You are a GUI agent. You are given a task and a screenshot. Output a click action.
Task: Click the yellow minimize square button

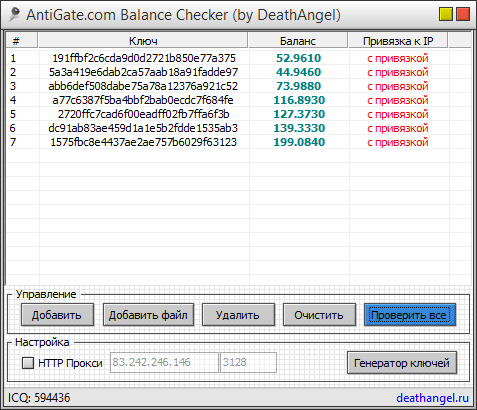coord(446,14)
